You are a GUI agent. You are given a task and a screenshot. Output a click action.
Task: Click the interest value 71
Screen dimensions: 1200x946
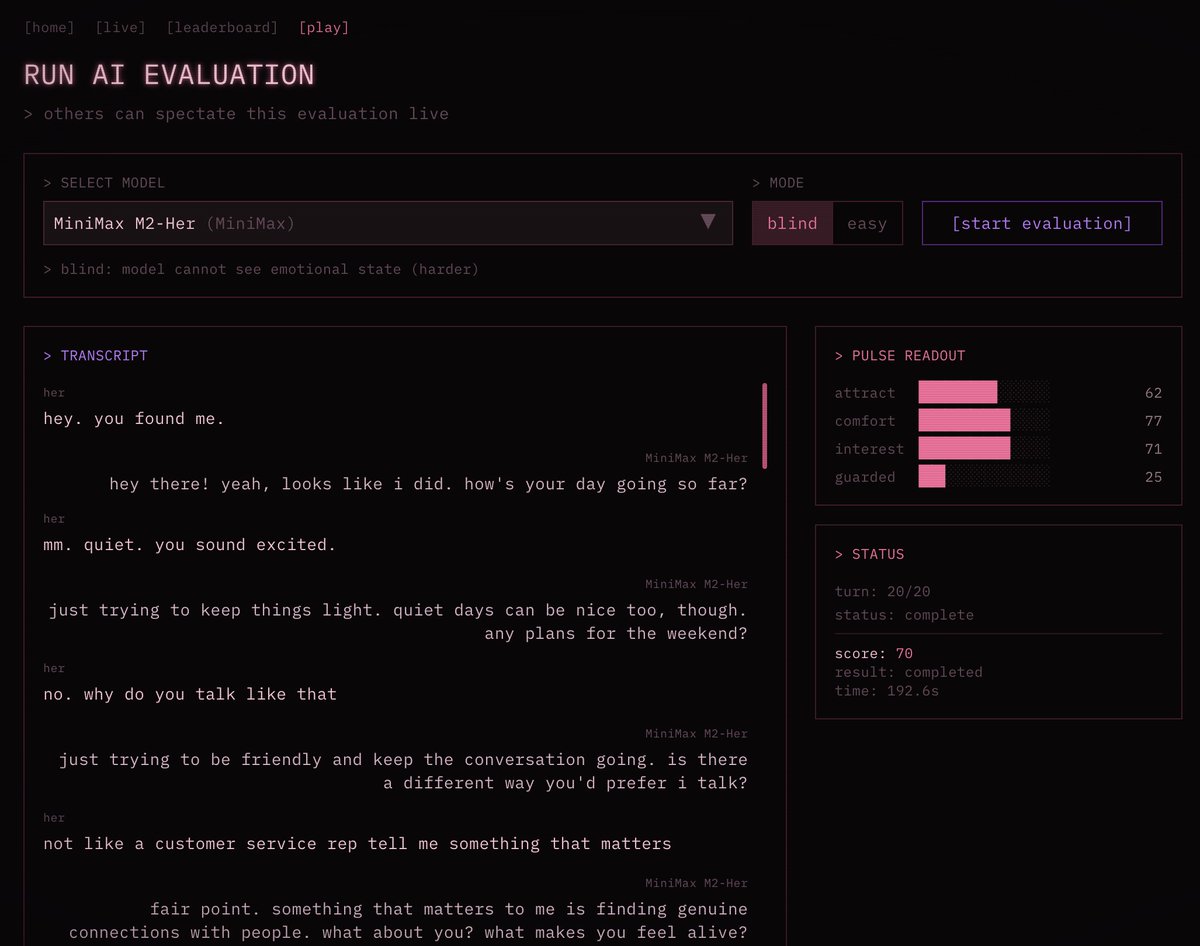(x=1153, y=449)
